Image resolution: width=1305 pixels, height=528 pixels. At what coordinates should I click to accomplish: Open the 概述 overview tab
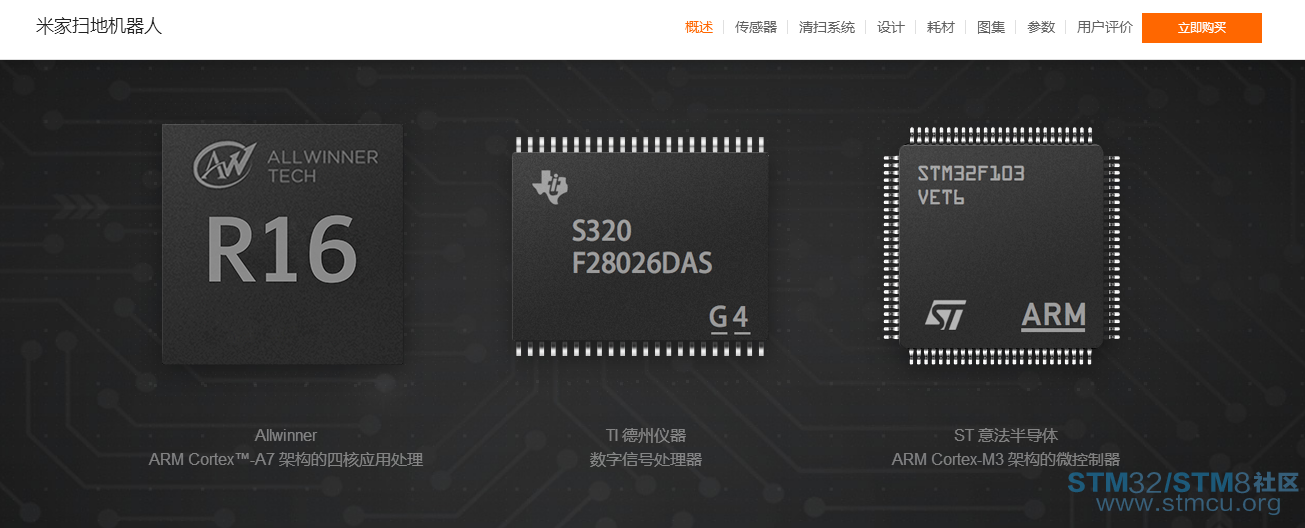699,27
